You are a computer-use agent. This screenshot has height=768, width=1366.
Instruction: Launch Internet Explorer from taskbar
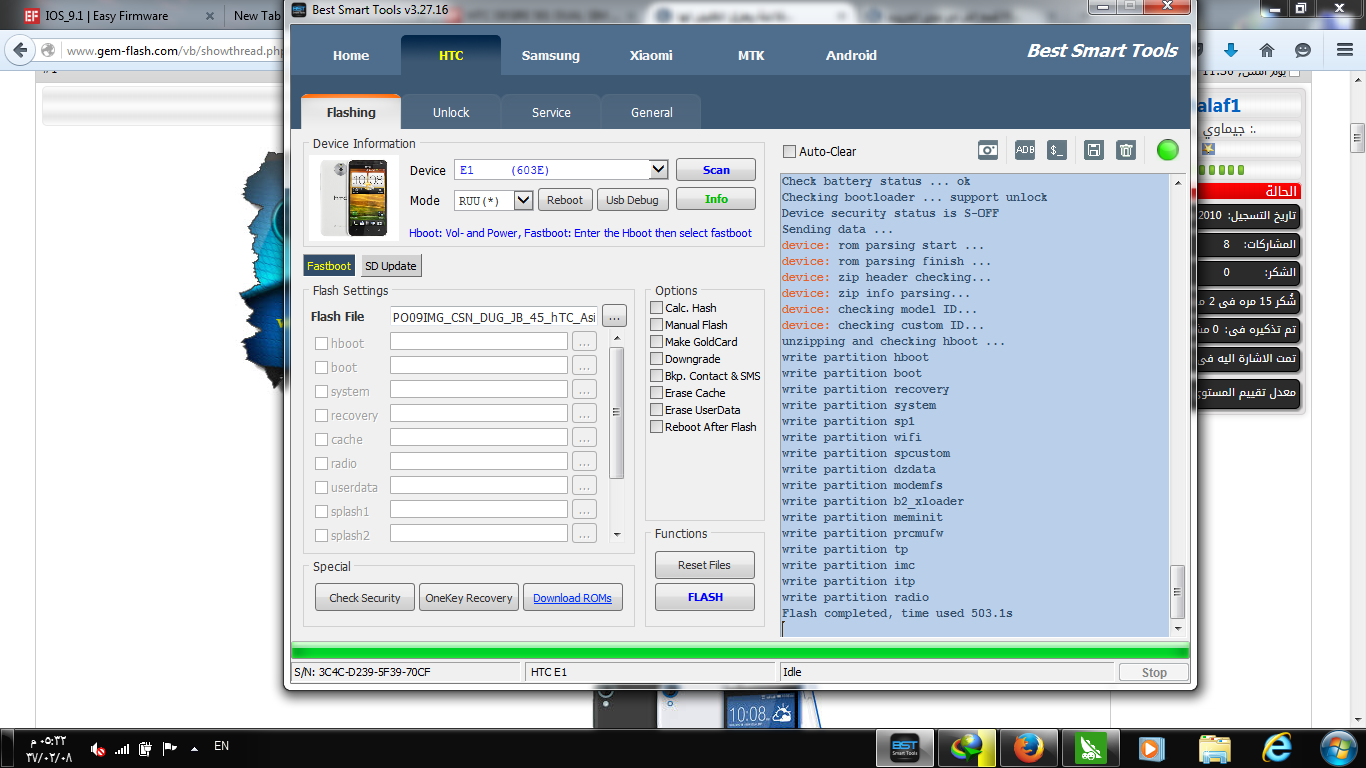pos(1276,748)
